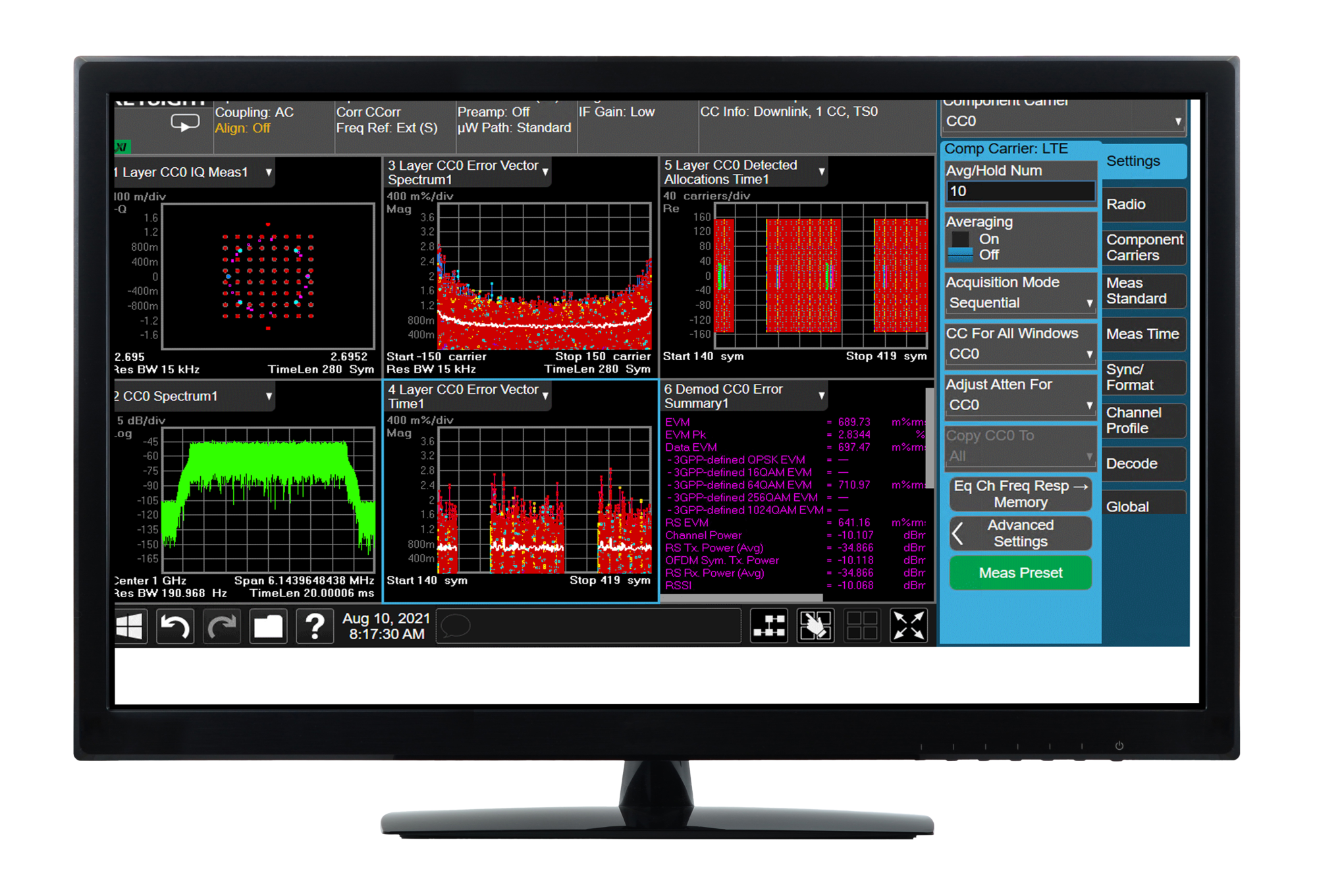Select the Decode tab
Image resolution: width=1317 pixels, height=896 pixels.
pyautogui.click(x=1143, y=464)
